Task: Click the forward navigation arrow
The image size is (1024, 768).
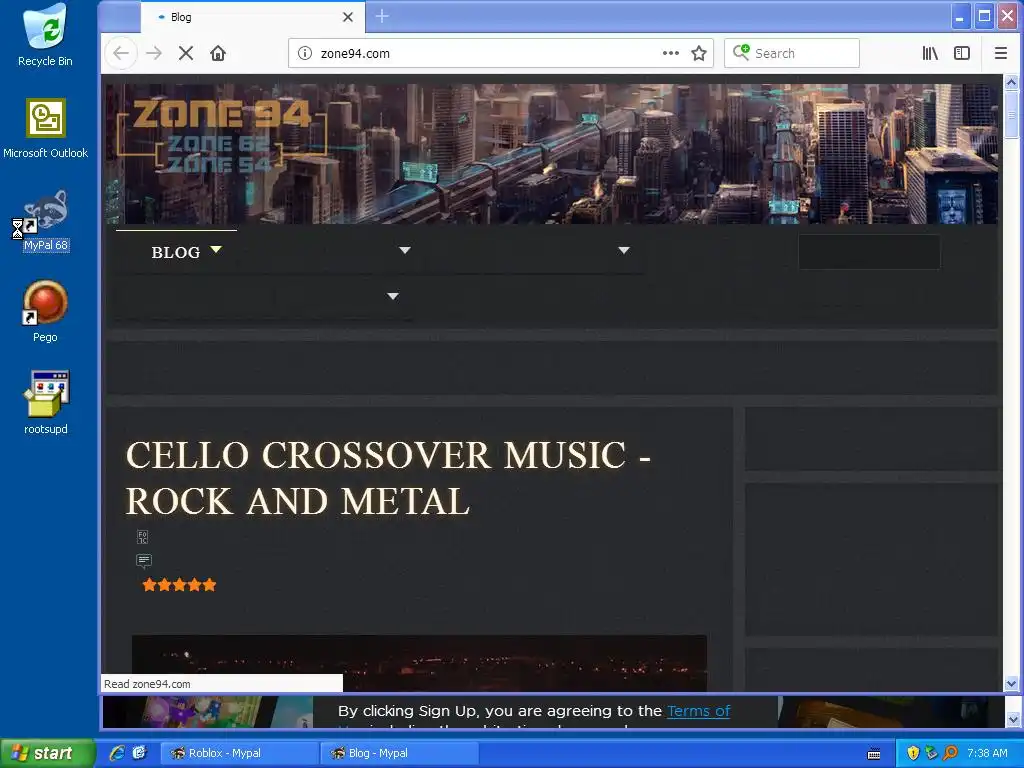Action: [154, 53]
